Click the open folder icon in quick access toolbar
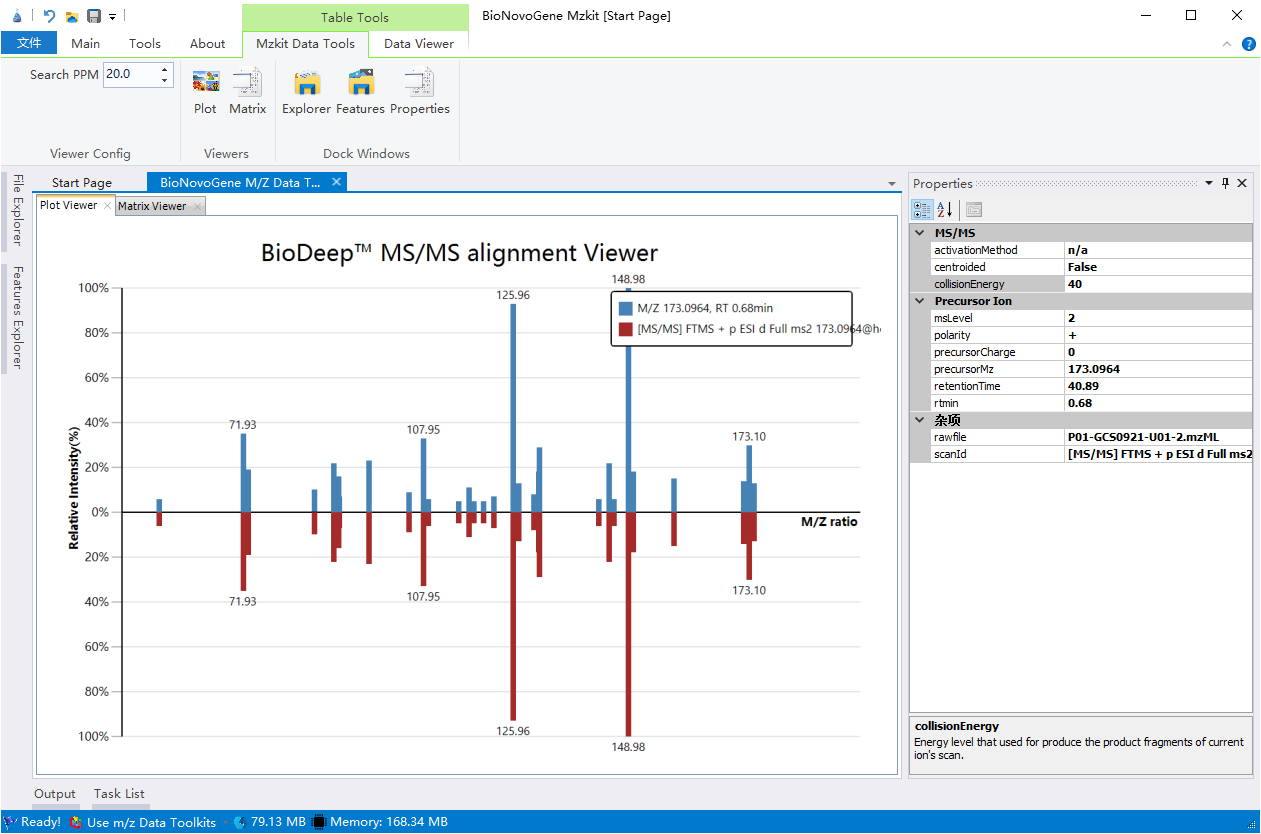This screenshot has width=1261, height=834. pos(72,16)
